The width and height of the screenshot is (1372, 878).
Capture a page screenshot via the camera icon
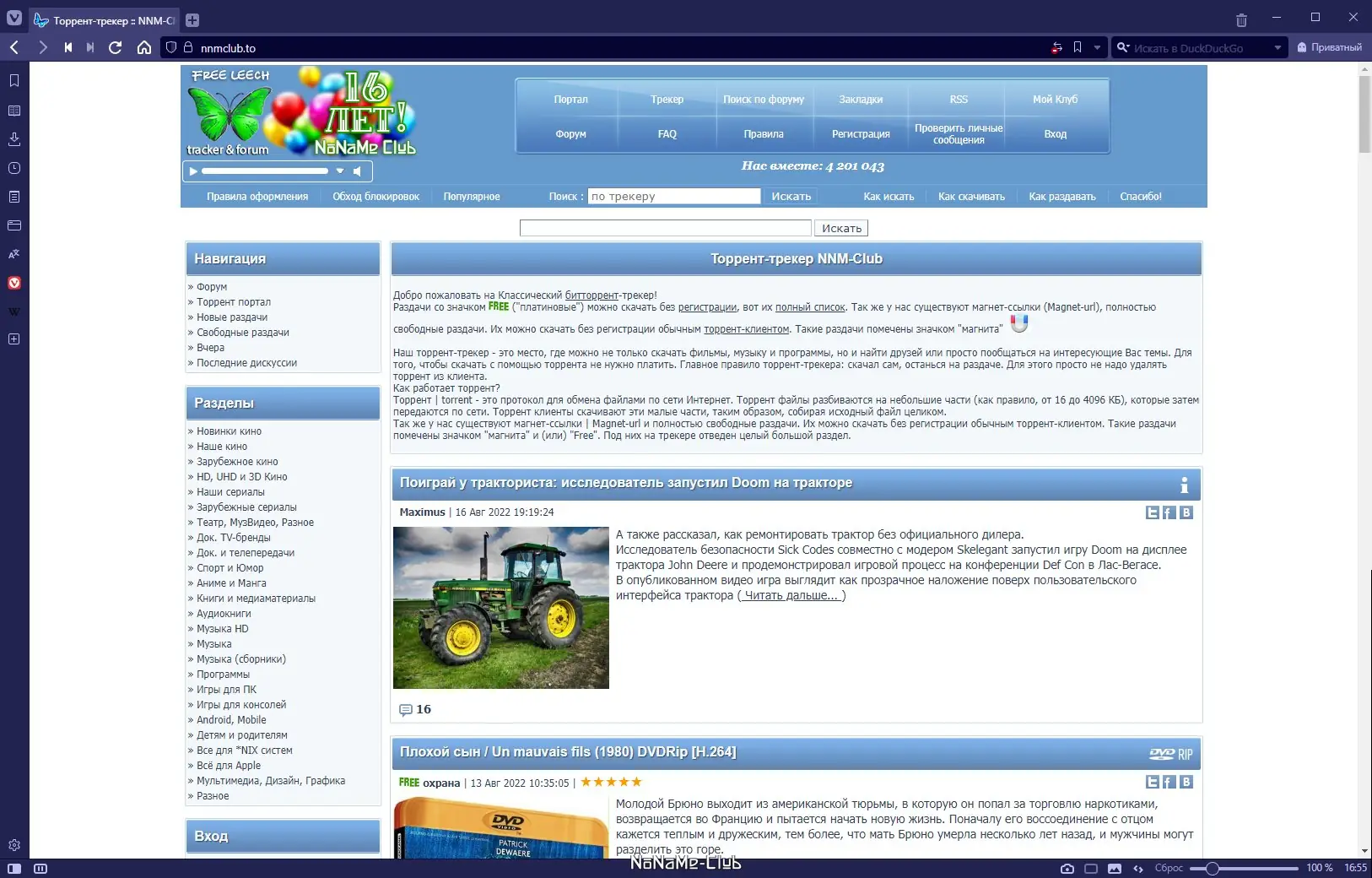point(1067,867)
